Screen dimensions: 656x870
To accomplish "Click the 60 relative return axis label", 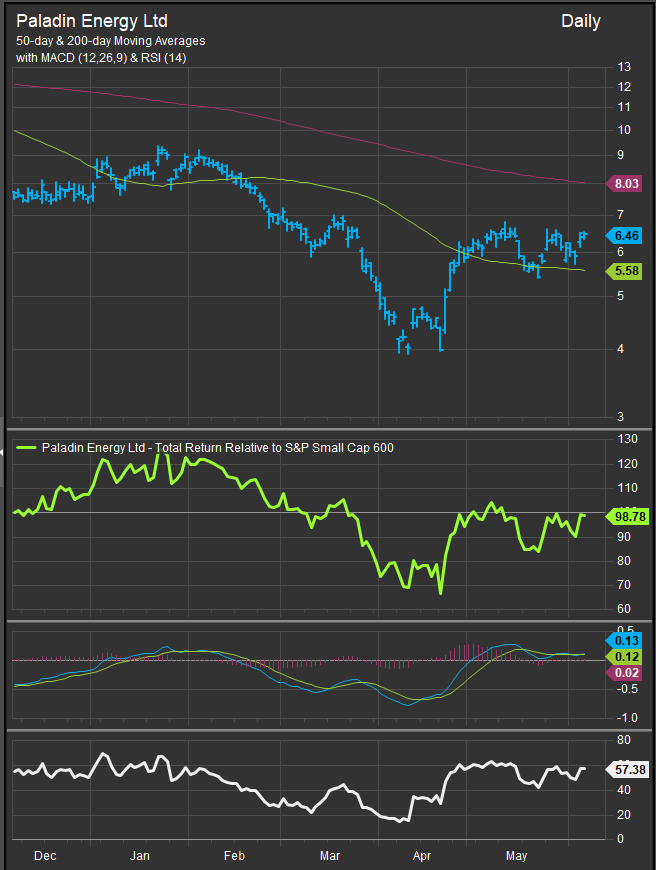I will [624, 609].
